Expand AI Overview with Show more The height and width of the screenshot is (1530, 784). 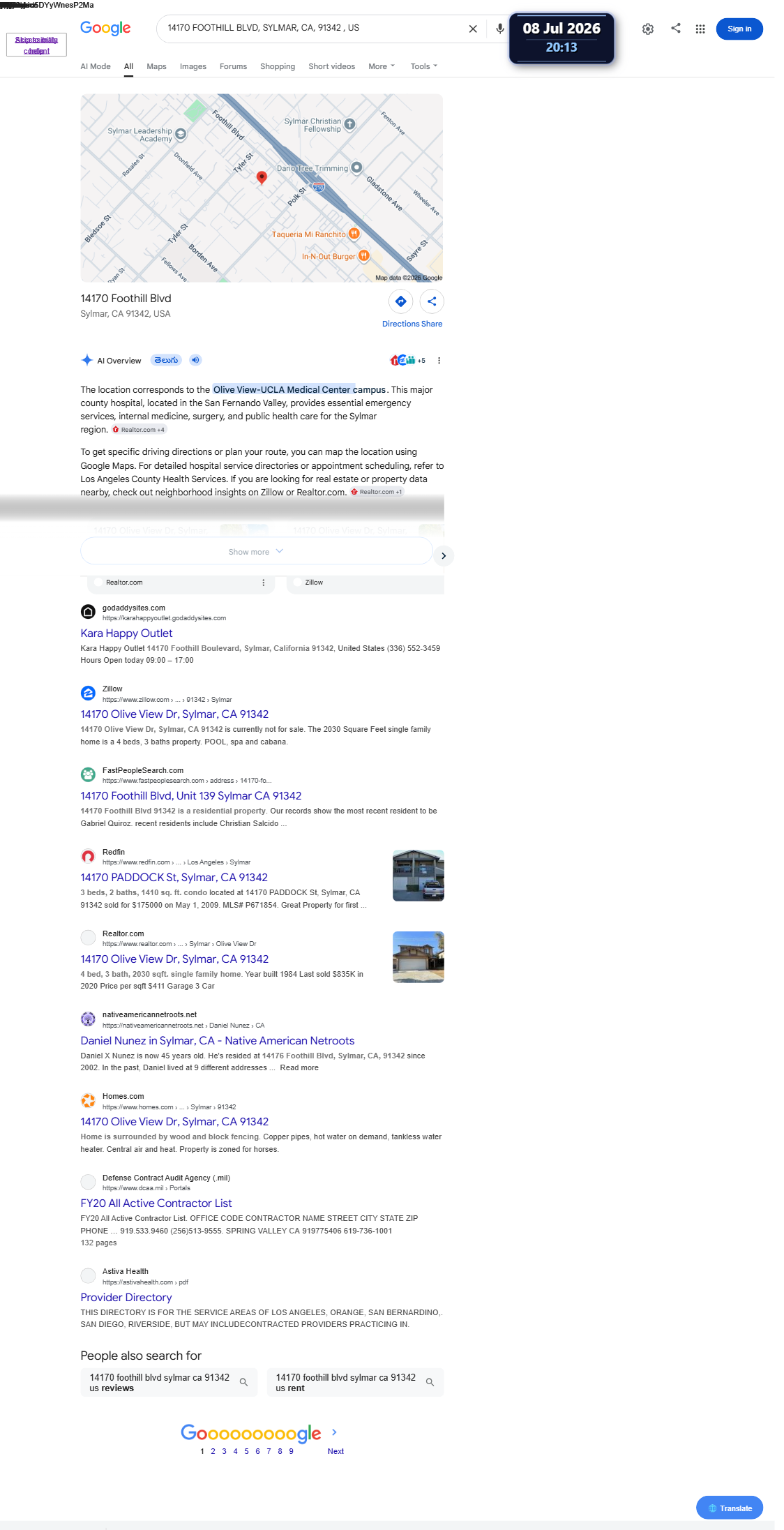pos(257,551)
